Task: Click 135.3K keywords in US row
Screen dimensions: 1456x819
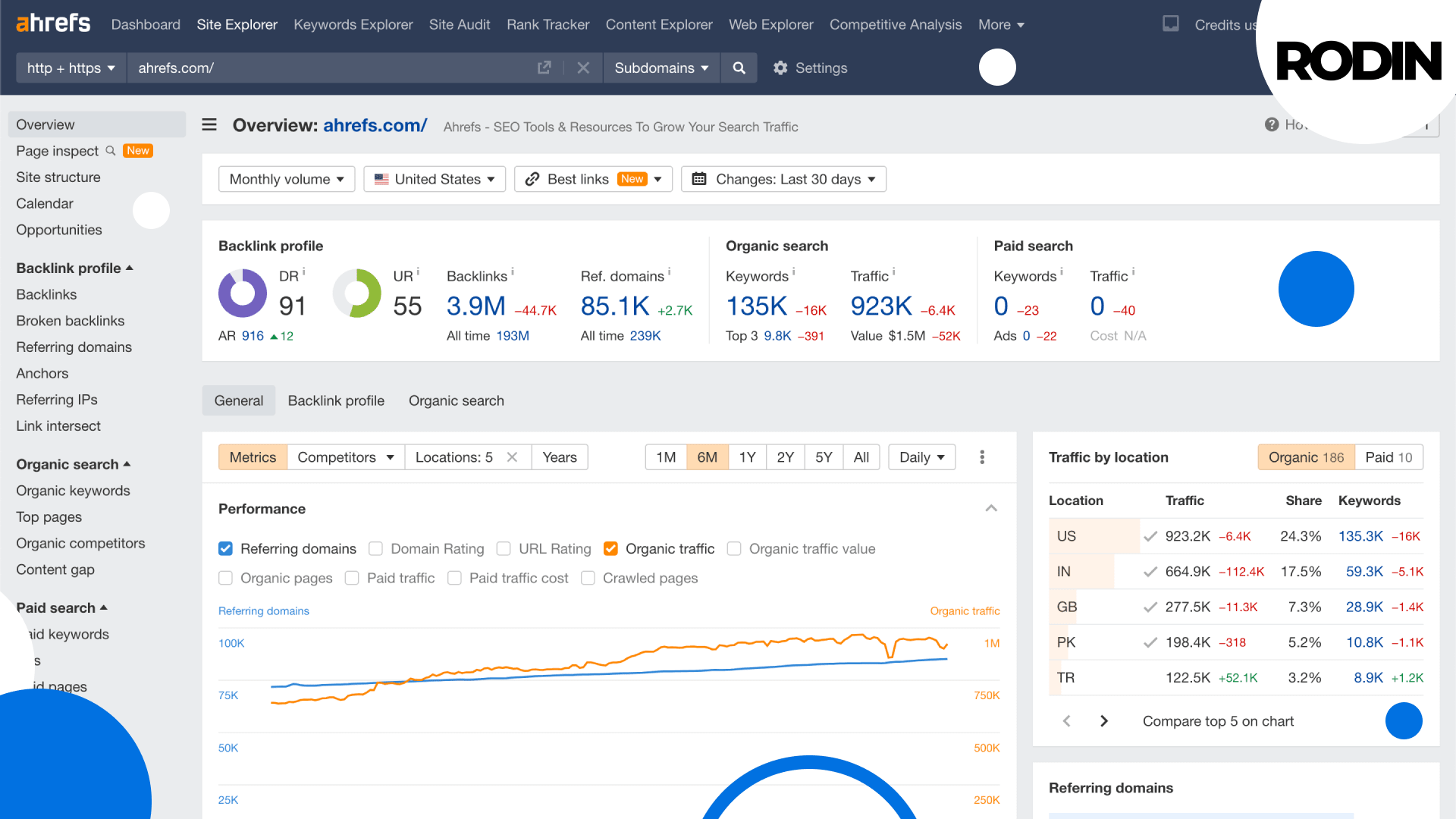Action: (1360, 536)
